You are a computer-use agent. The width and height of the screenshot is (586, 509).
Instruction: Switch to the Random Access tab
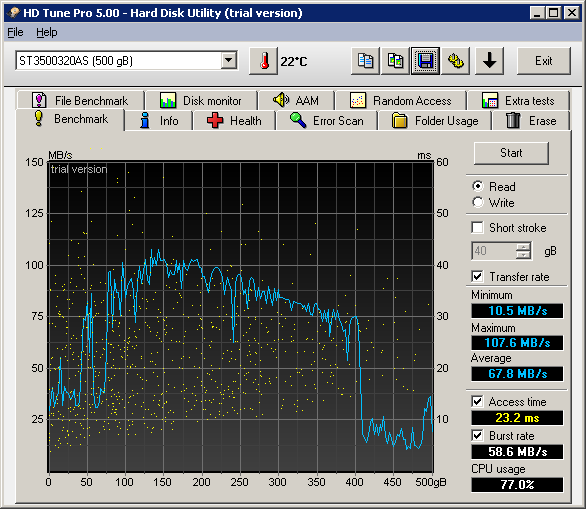[401, 101]
